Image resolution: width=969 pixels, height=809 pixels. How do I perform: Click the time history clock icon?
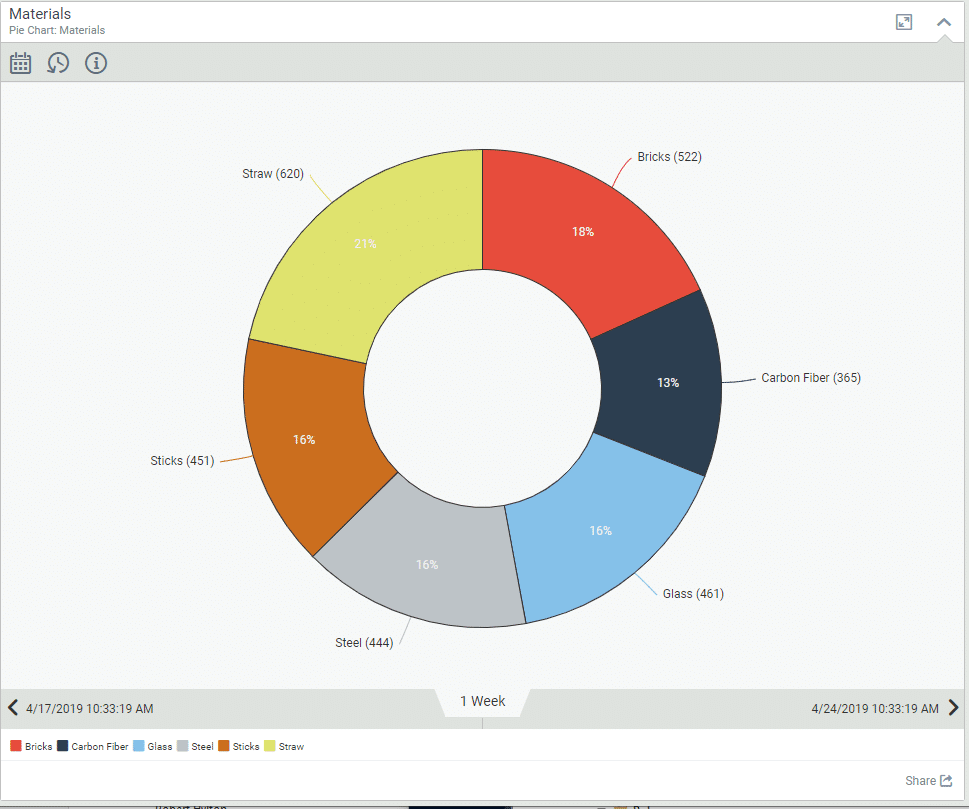(58, 63)
